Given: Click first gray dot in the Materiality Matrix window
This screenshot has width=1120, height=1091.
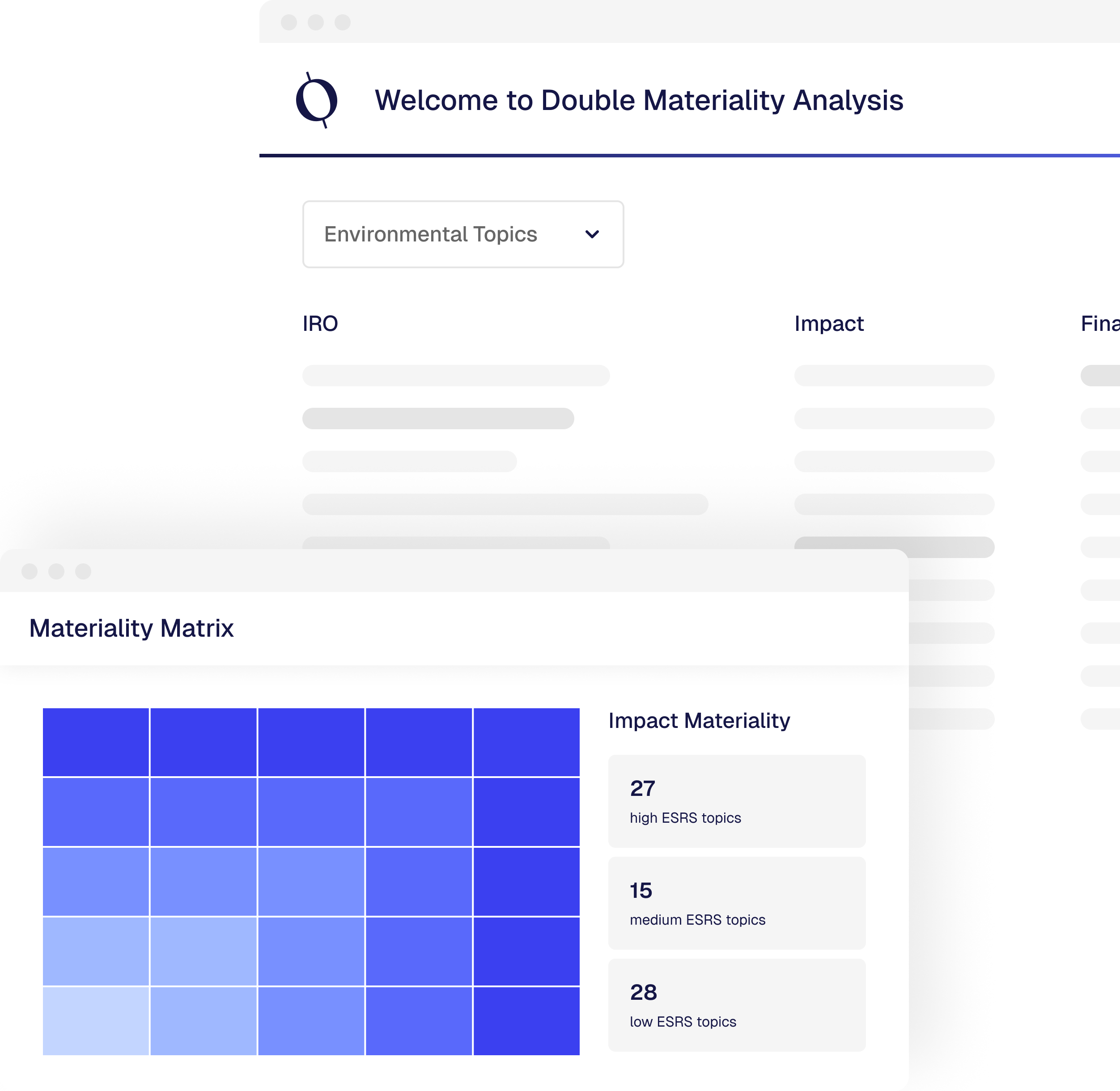Looking at the screenshot, I should pos(29,571).
